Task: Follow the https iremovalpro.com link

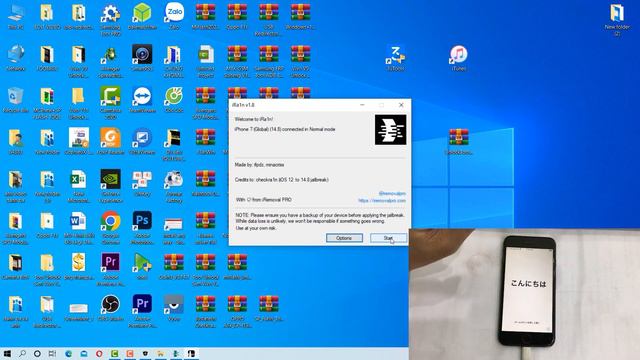Action: coord(382,200)
